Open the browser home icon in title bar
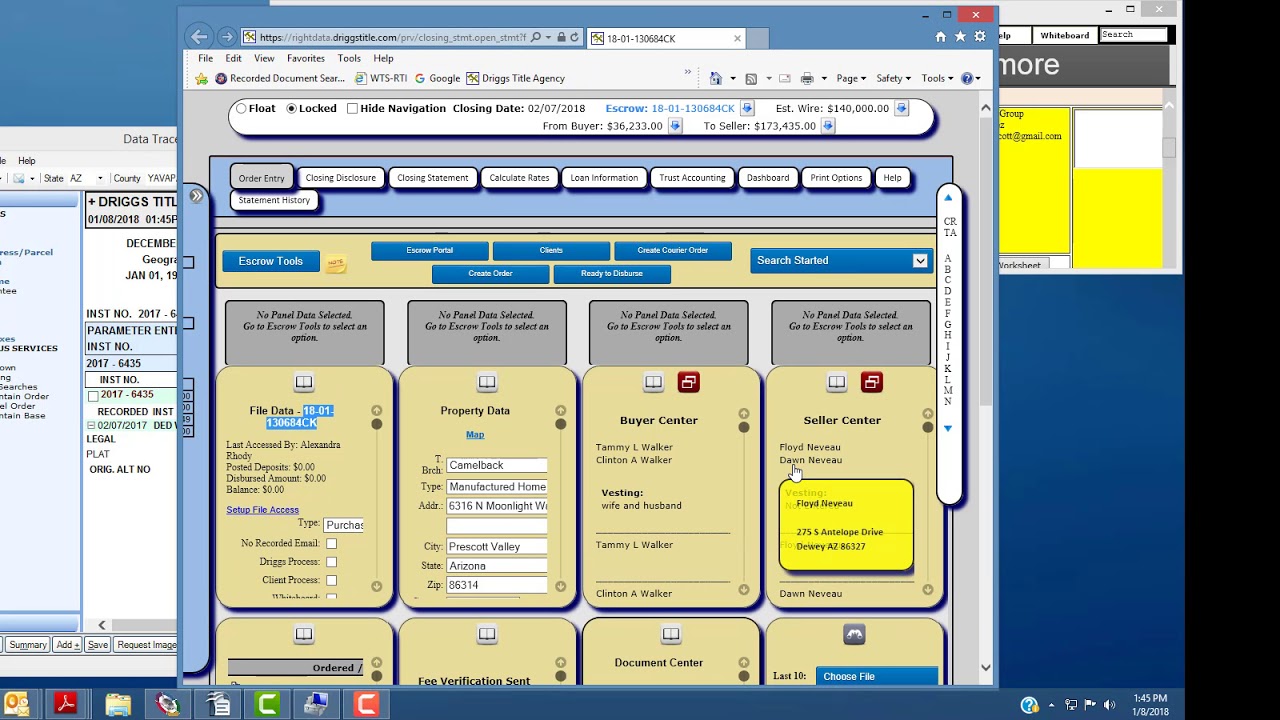The width and height of the screenshot is (1280, 720). 941,37
